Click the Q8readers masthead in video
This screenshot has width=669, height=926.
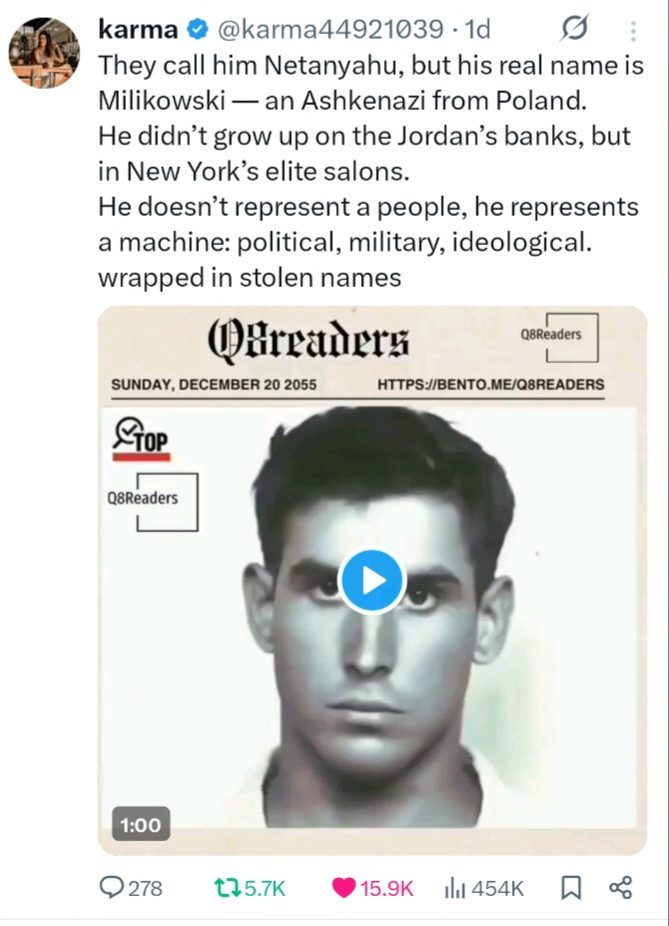pos(308,341)
